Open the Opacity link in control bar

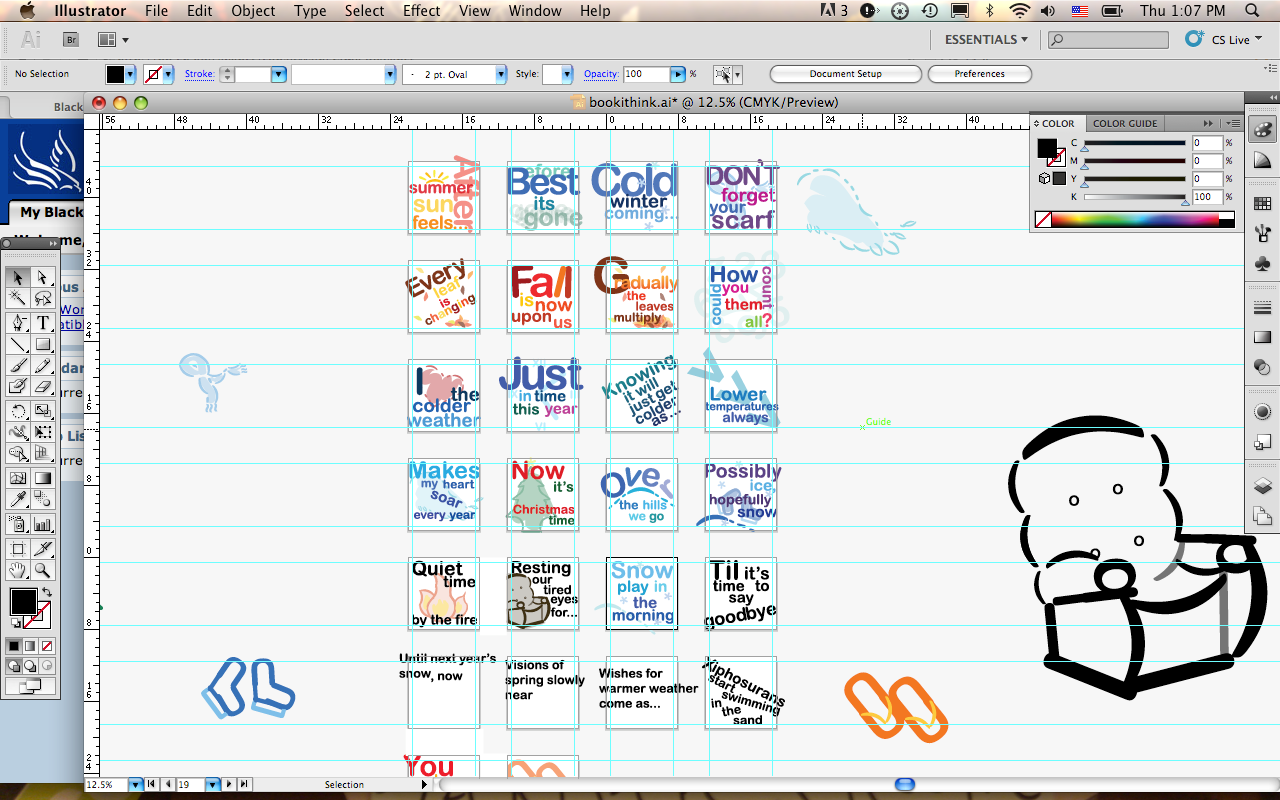(x=601, y=74)
